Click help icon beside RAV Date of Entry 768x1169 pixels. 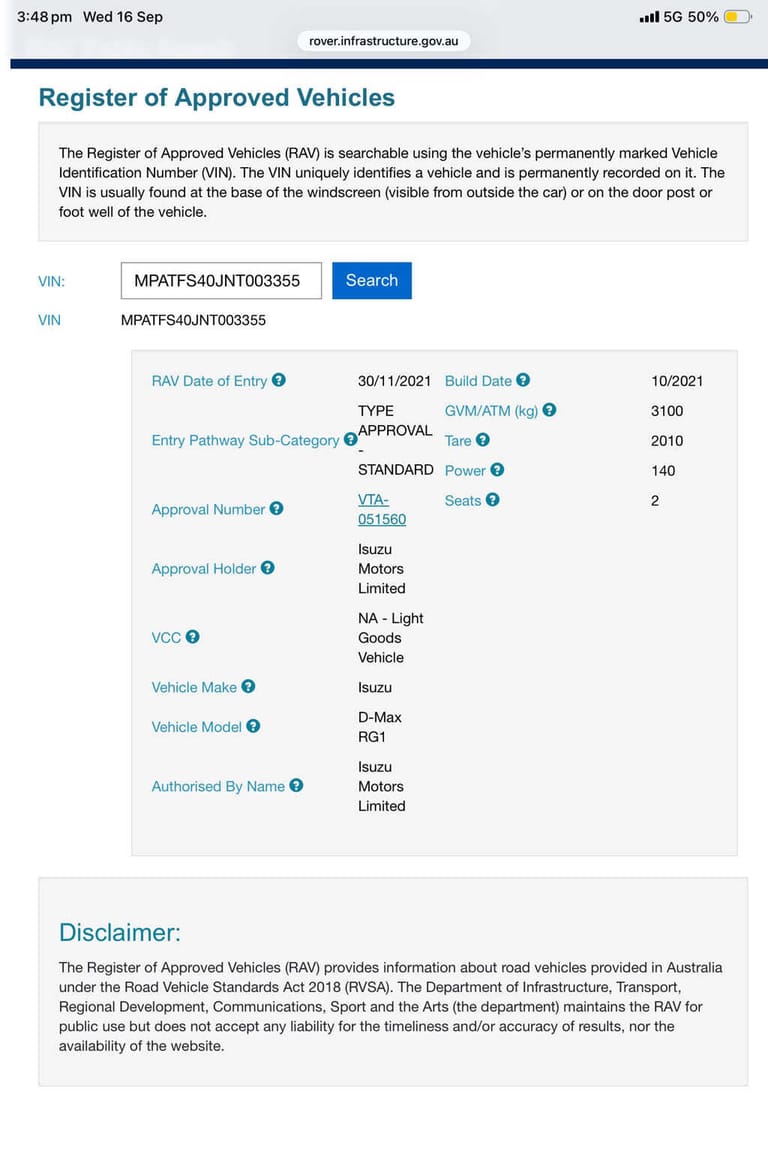pyautogui.click(x=279, y=380)
